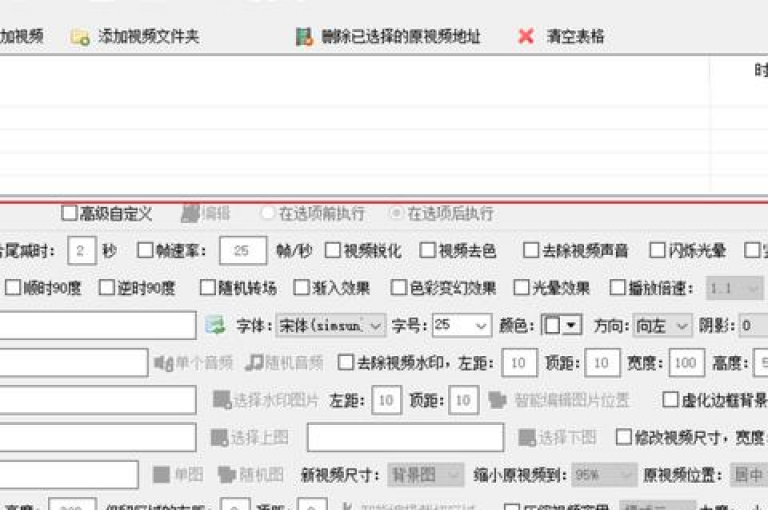Click the path field left of 选择下图
The image size is (768, 510).
pyautogui.click(x=406, y=437)
